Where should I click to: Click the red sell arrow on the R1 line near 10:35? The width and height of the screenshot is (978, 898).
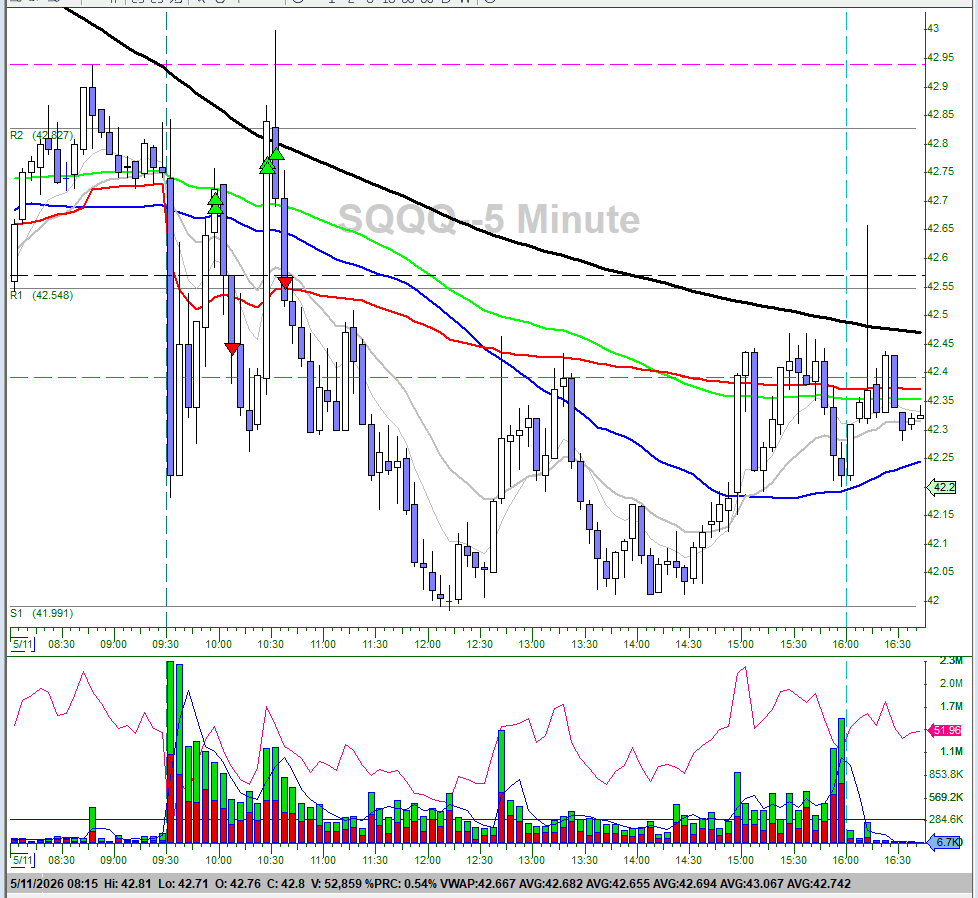pyautogui.click(x=285, y=282)
